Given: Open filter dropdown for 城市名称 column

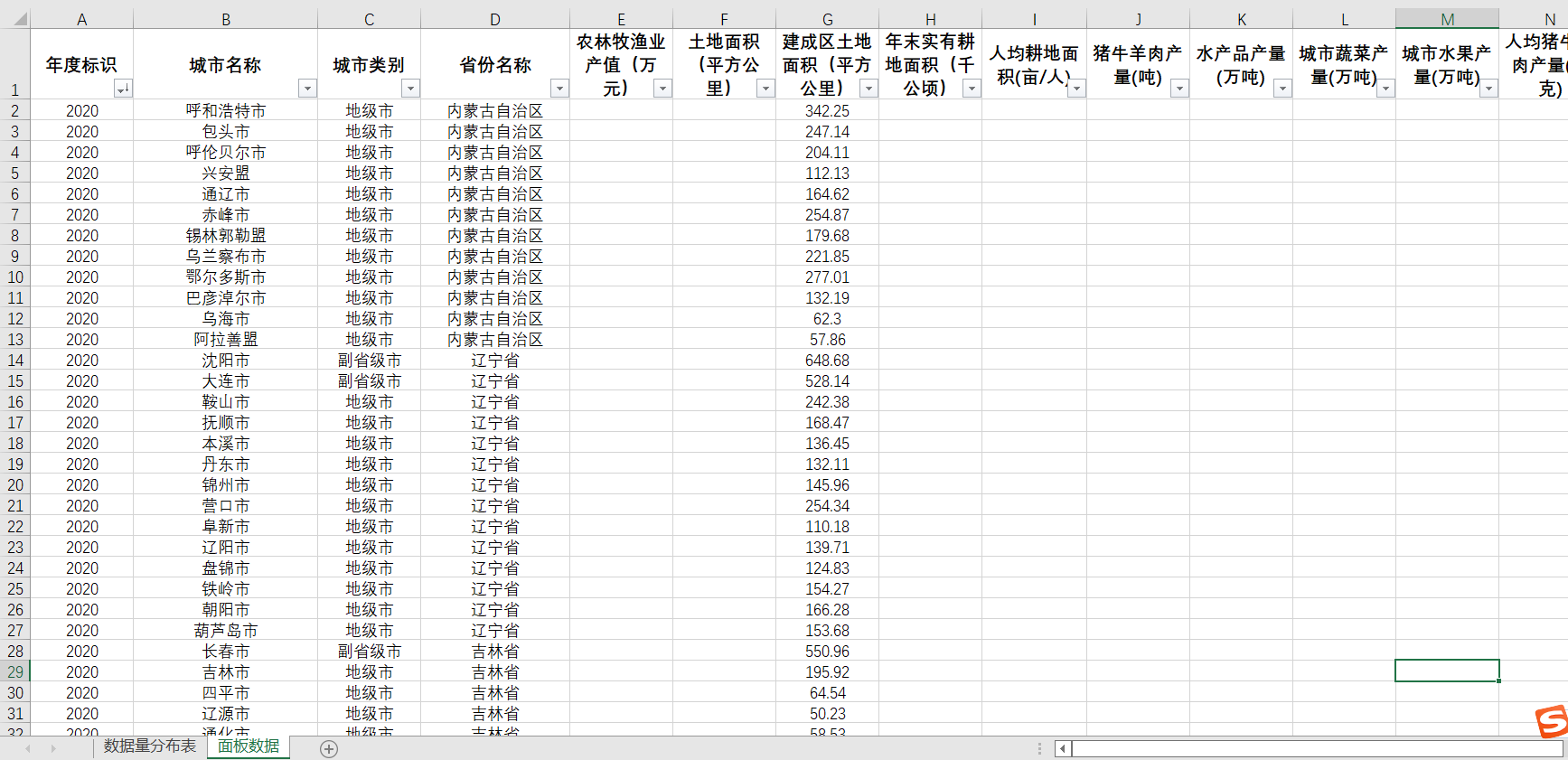Looking at the screenshot, I should click(x=307, y=89).
